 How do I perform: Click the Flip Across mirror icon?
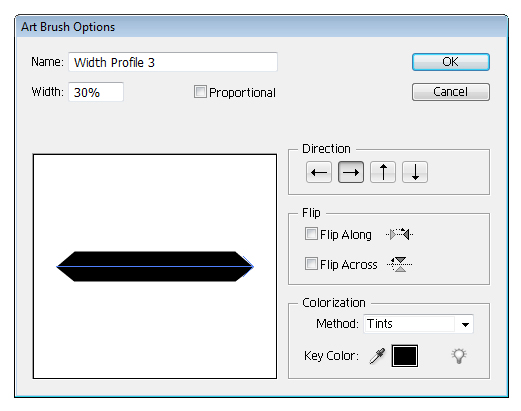pos(400,264)
